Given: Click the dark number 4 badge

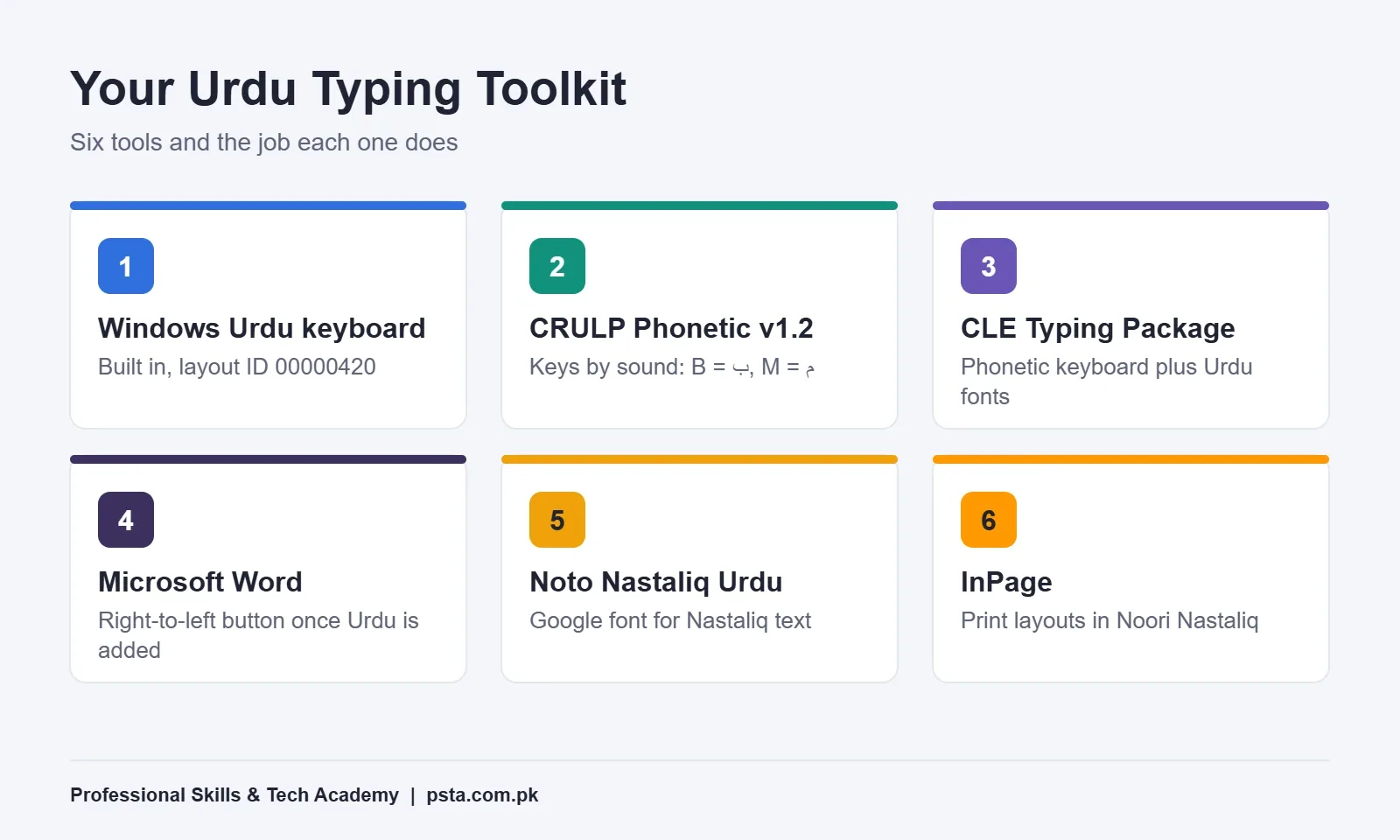Looking at the screenshot, I should (126, 520).
